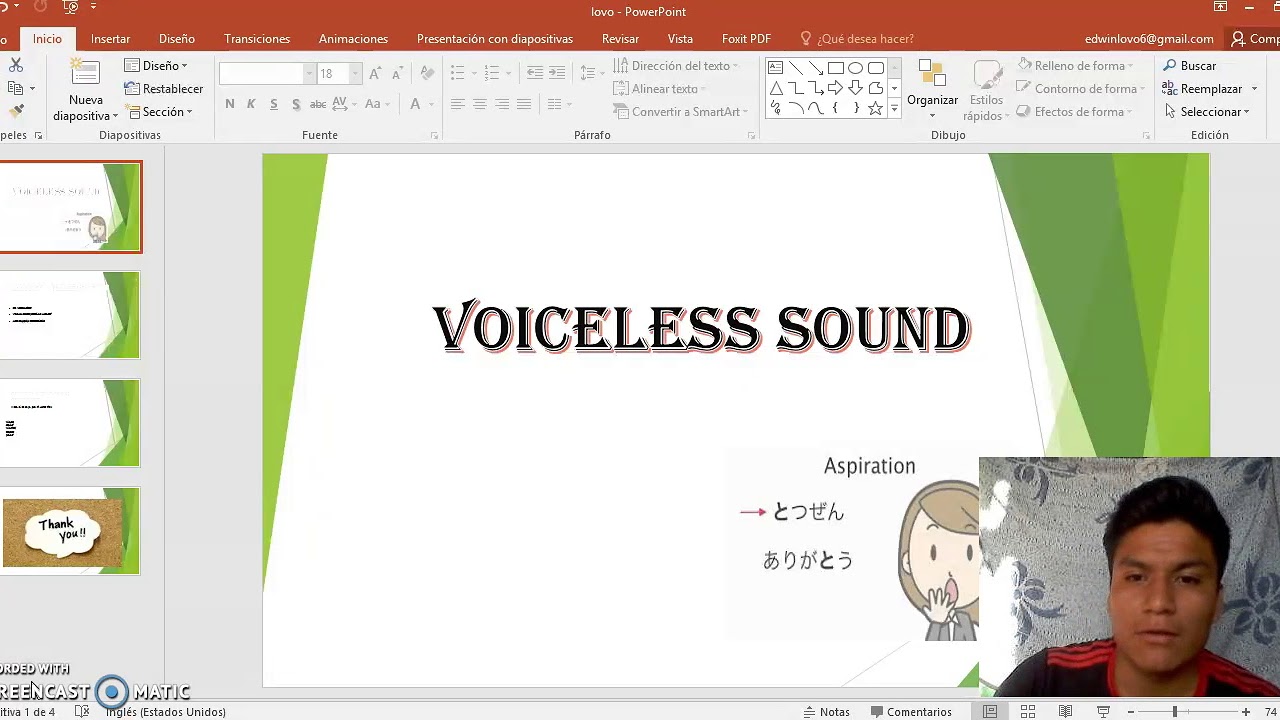Screen dimensions: 1280x720
Task: Open character spacing AV menu
Action: (x=345, y=104)
